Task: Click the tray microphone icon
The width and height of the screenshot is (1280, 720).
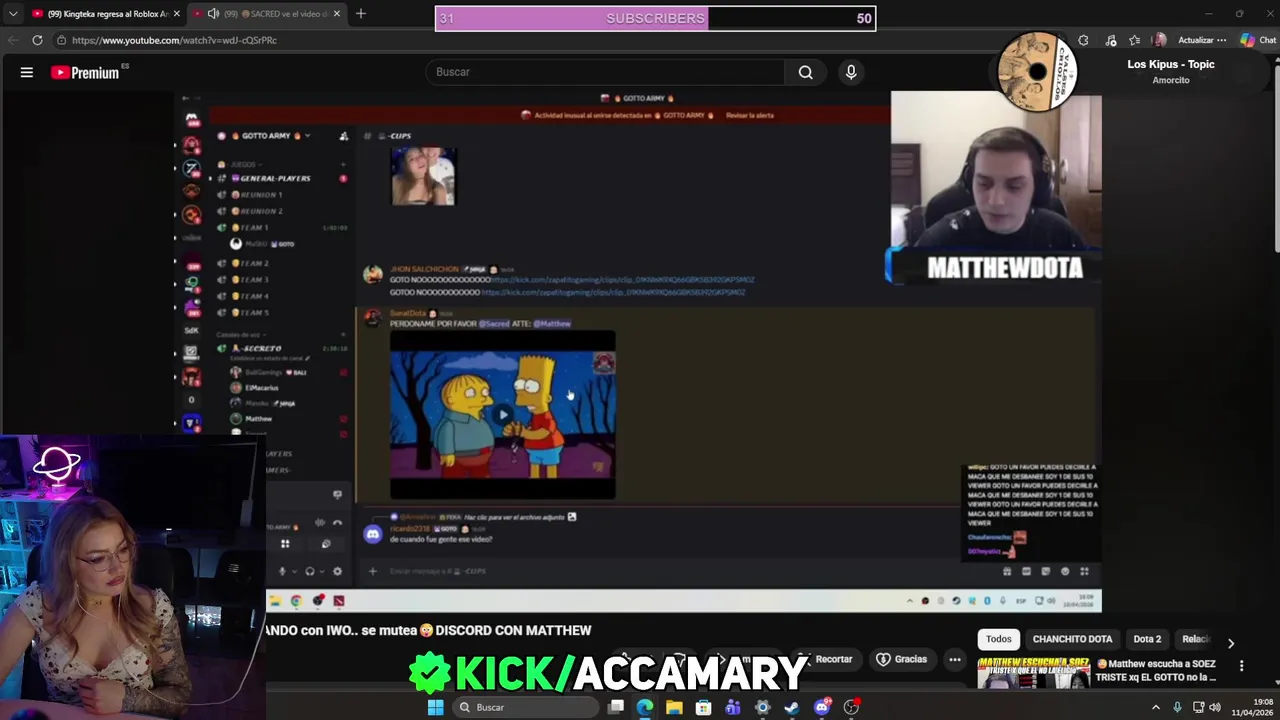Action: click(1177, 707)
